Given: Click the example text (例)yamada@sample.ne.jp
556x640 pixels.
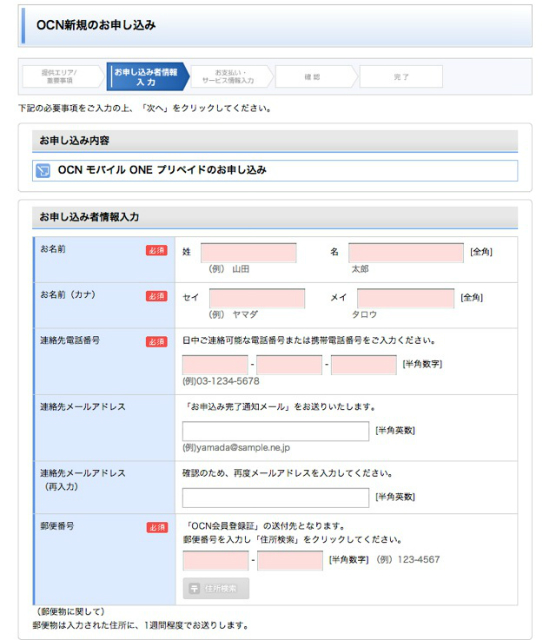Looking at the screenshot, I should click(236, 448).
